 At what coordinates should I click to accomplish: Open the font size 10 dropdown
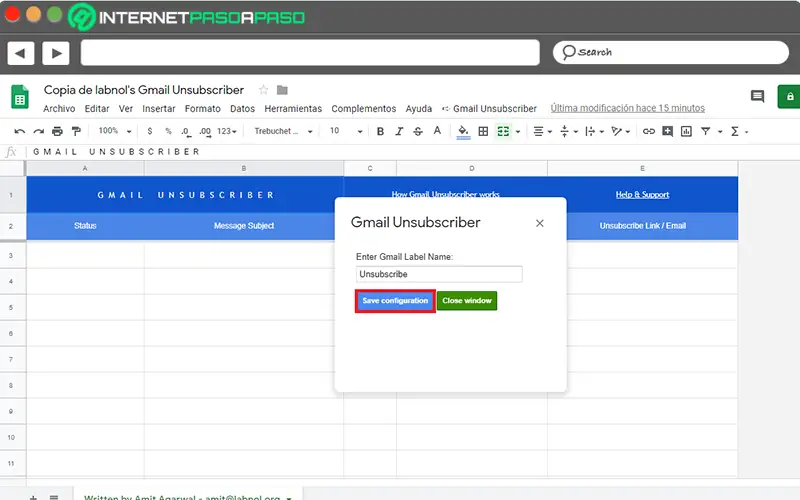pos(346,132)
